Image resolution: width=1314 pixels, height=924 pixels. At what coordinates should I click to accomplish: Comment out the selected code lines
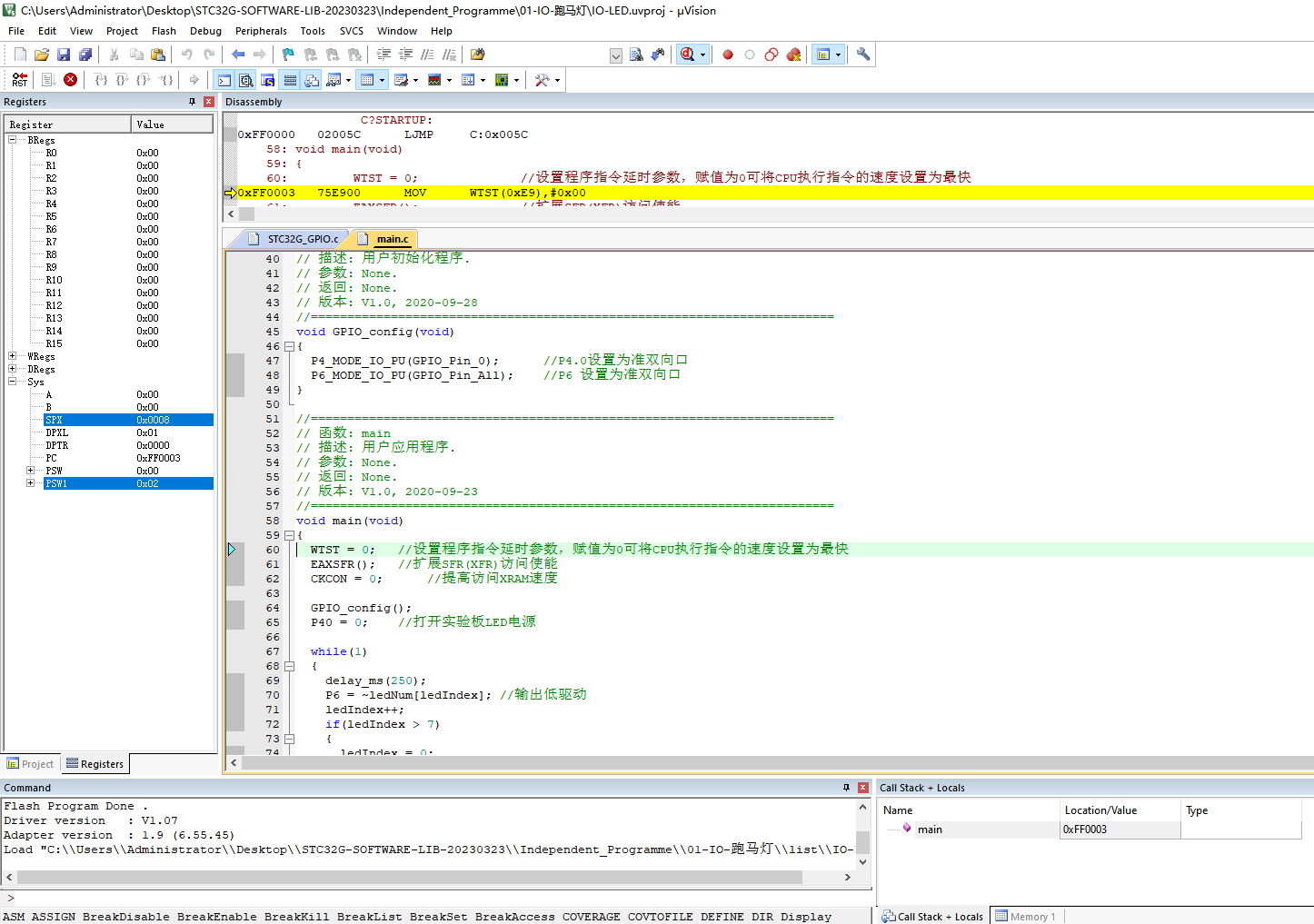click(x=427, y=55)
